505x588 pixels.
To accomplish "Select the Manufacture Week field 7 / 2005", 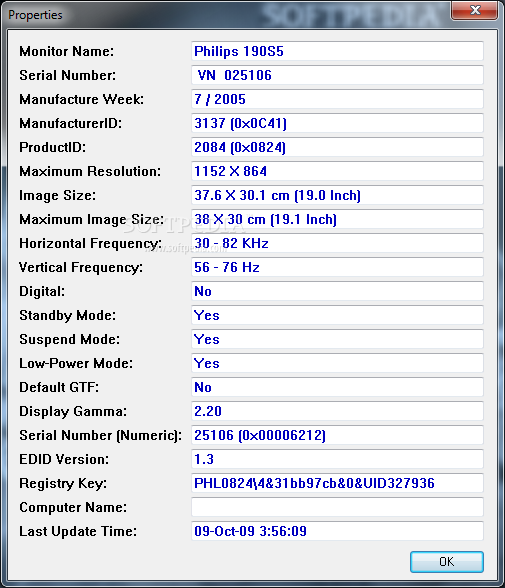I will click(x=337, y=99).
